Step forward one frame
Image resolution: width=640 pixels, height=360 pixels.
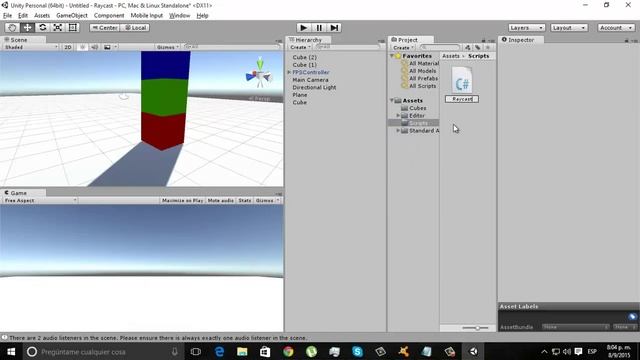tap(334, 27)
